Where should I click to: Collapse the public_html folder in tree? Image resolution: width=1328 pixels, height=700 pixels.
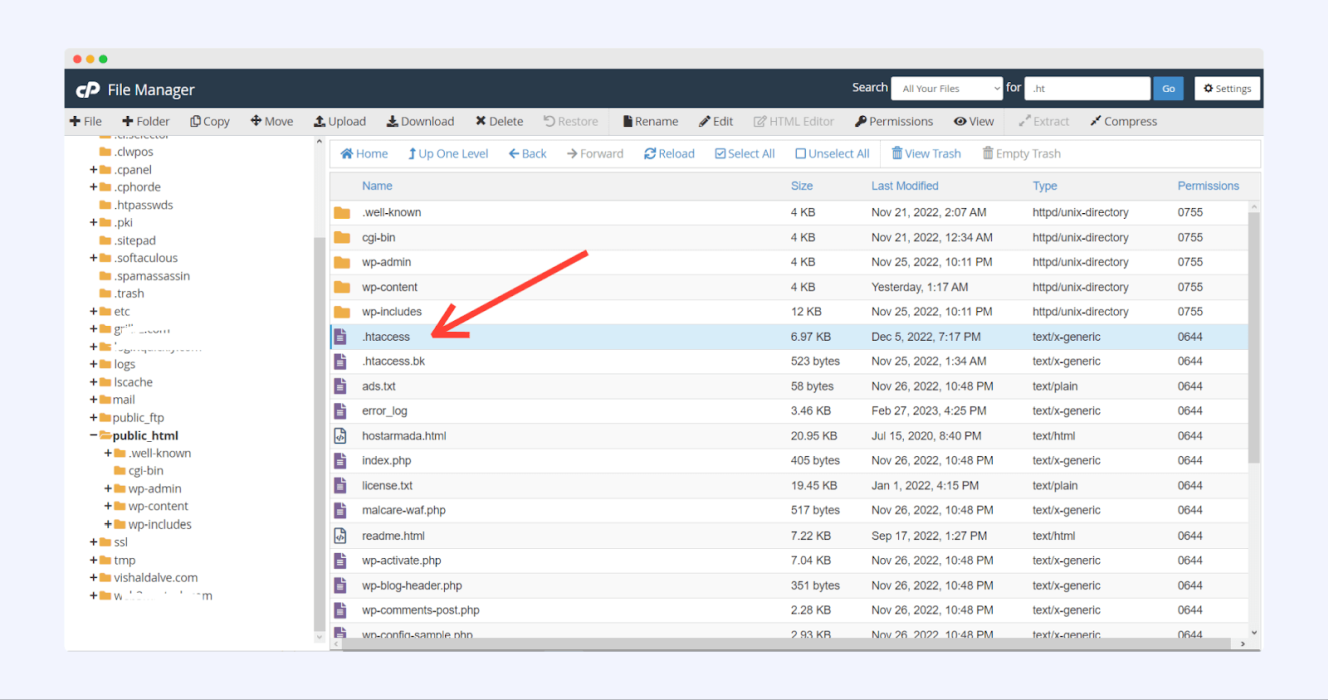(94, 436)
